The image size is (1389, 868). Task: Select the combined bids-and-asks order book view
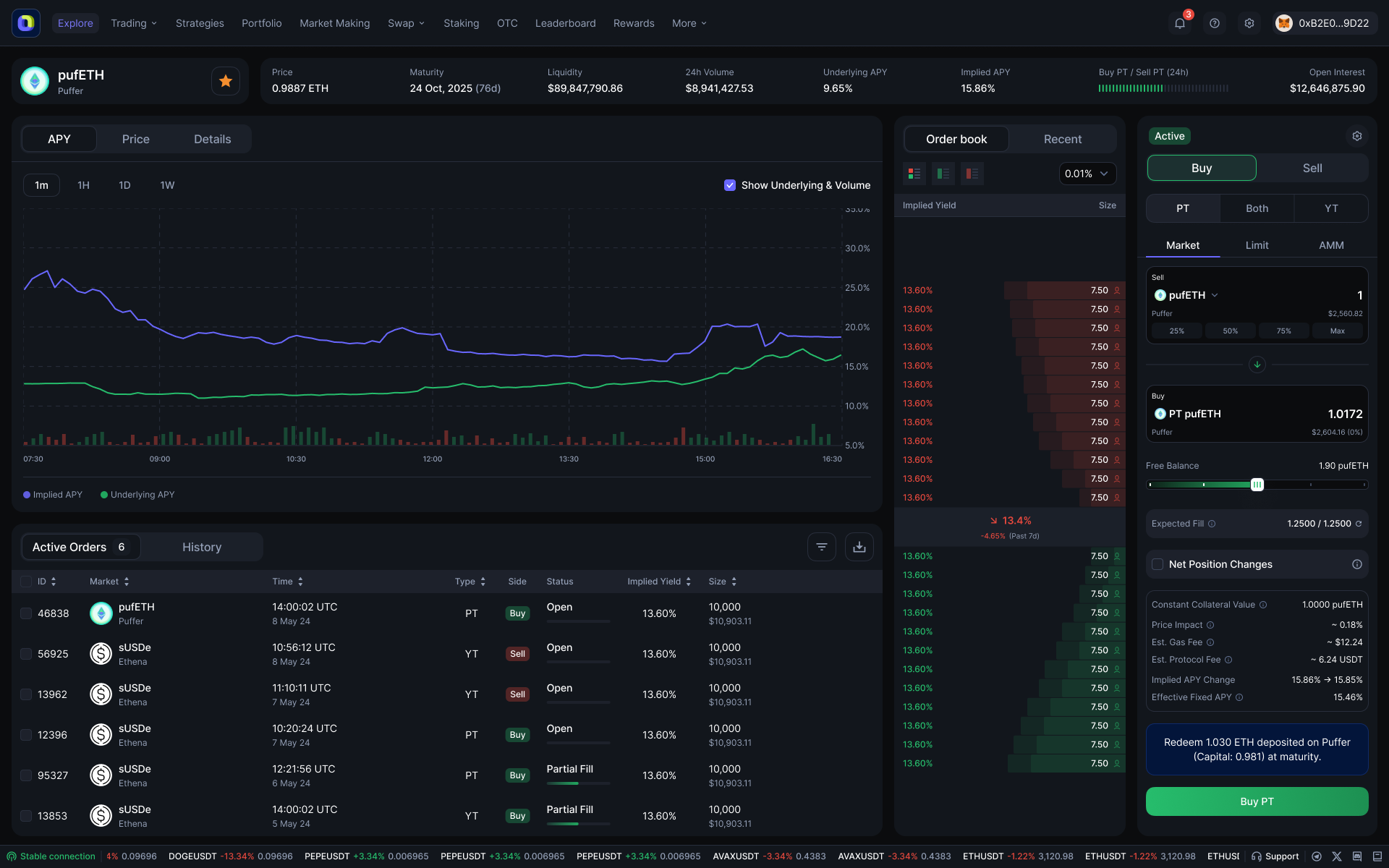(914, 174)
